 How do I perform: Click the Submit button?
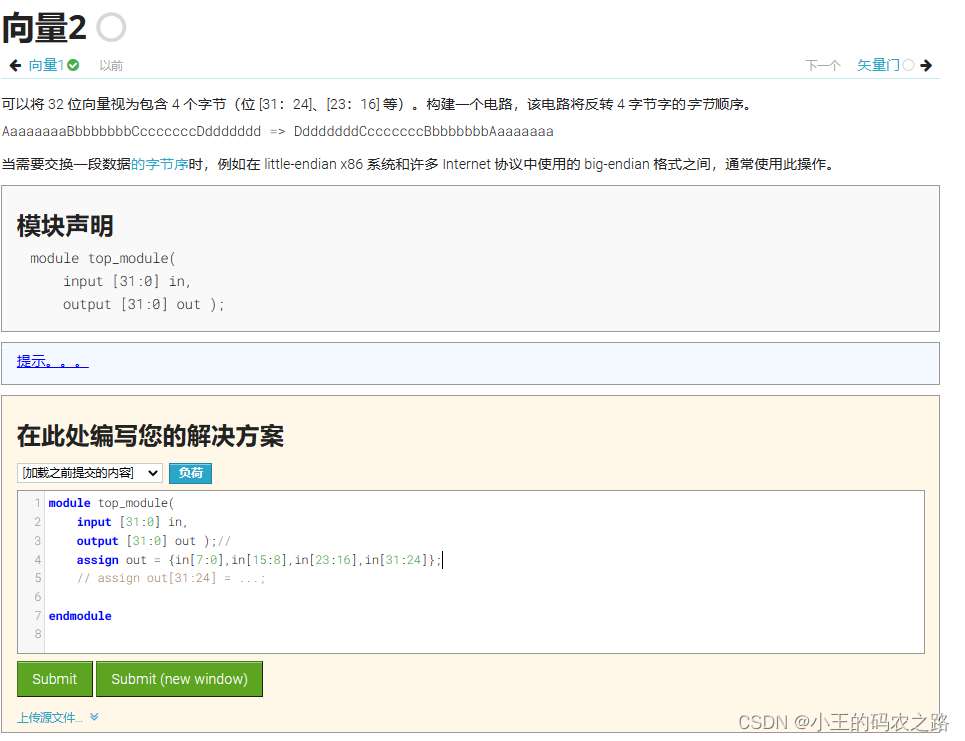point(54,679)
